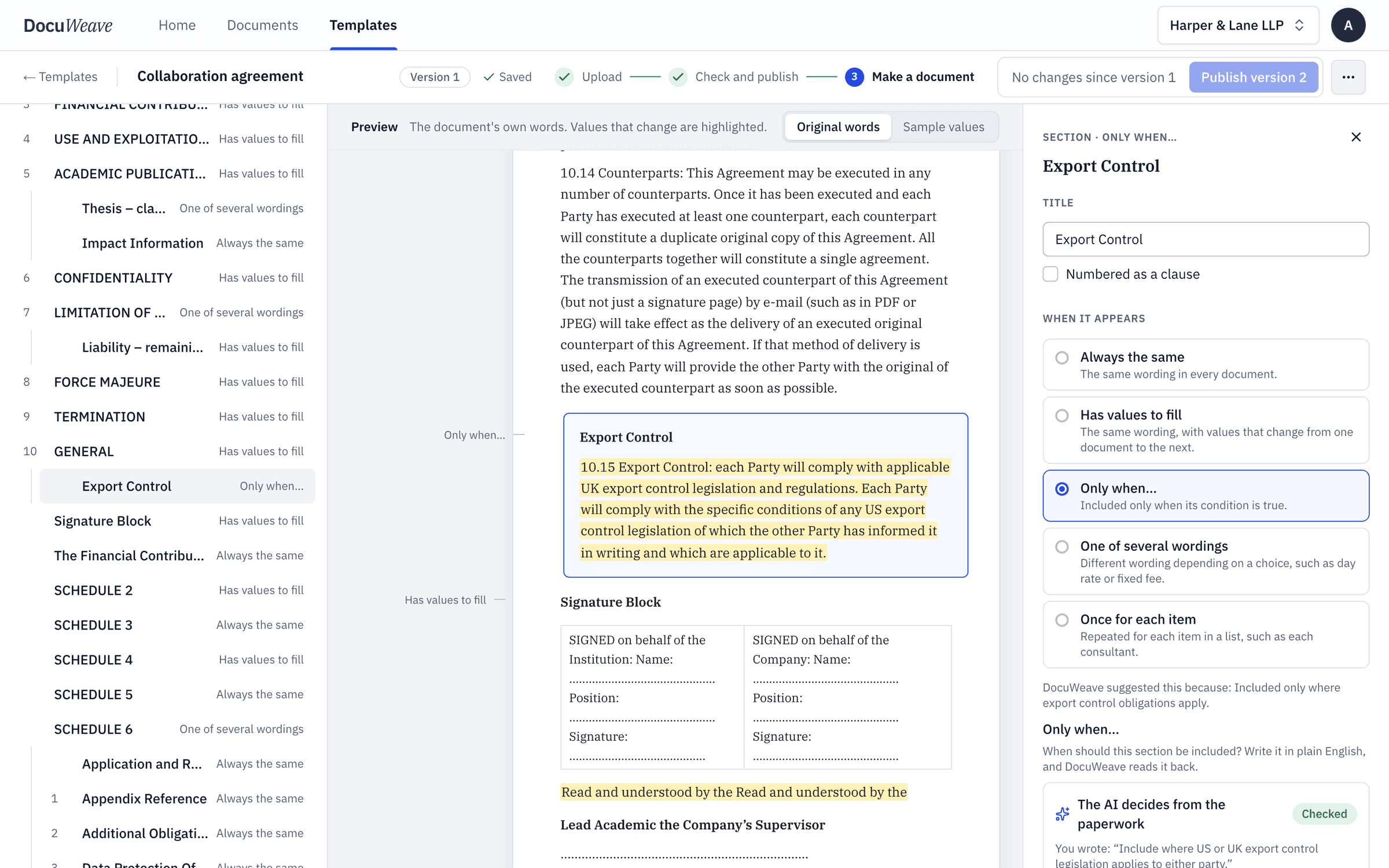This screenshot has width=1389, height=868.
Task: Switch preview to Sample values
Action: tap(943, 127)
